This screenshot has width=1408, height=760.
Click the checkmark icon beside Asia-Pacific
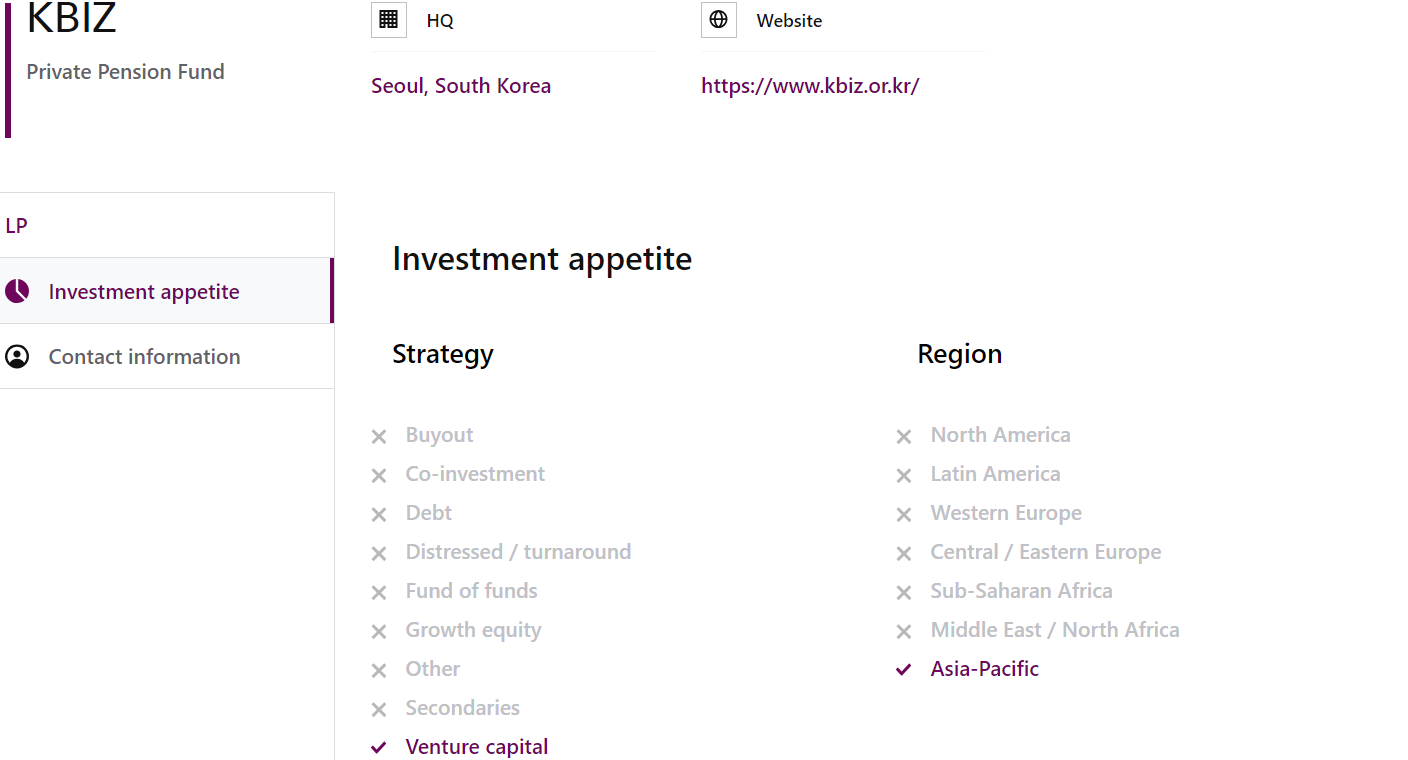(904, 669)
